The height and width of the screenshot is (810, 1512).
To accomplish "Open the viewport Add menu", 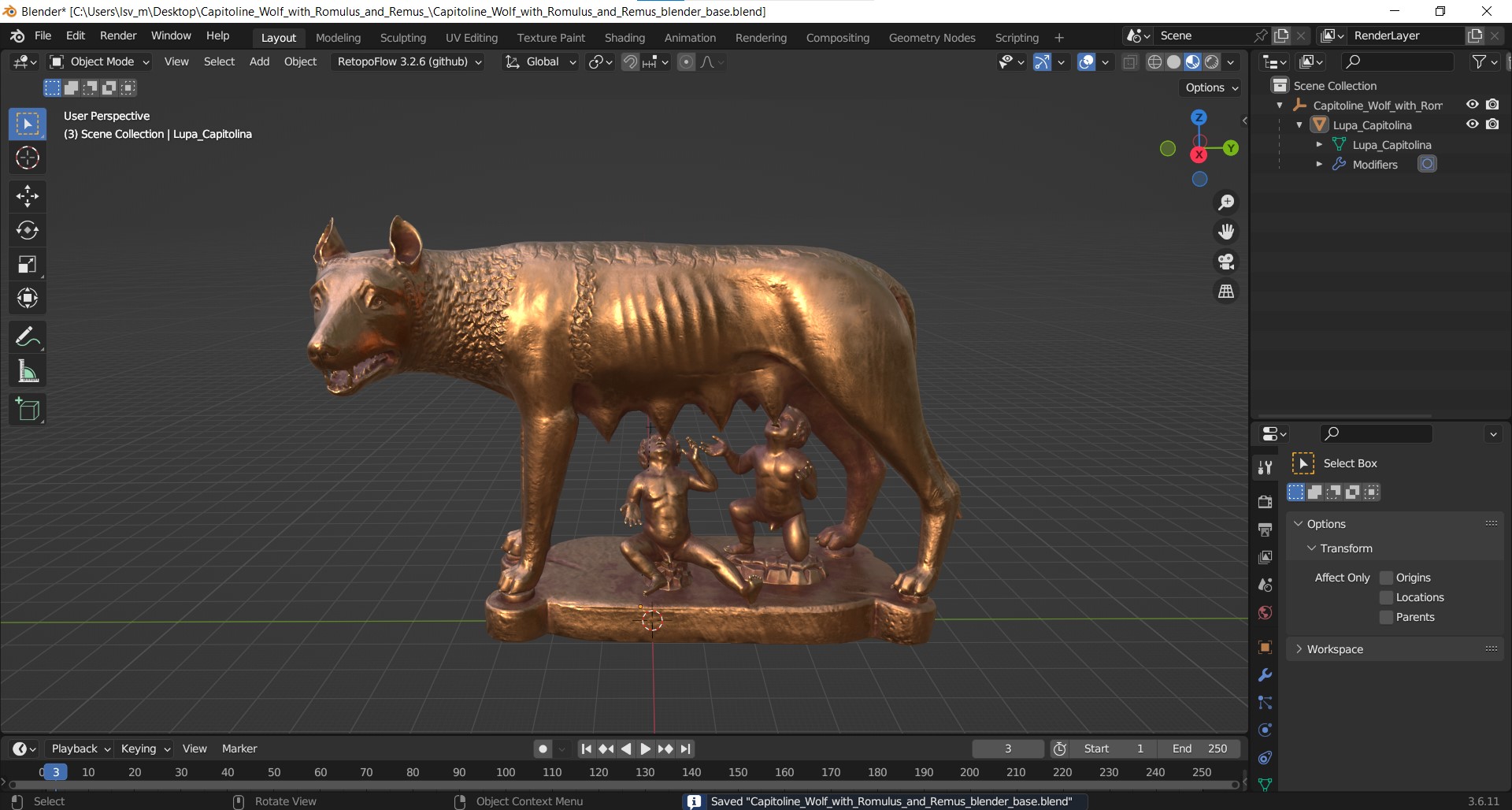I will pyautogui.click(x=259, y=62).
